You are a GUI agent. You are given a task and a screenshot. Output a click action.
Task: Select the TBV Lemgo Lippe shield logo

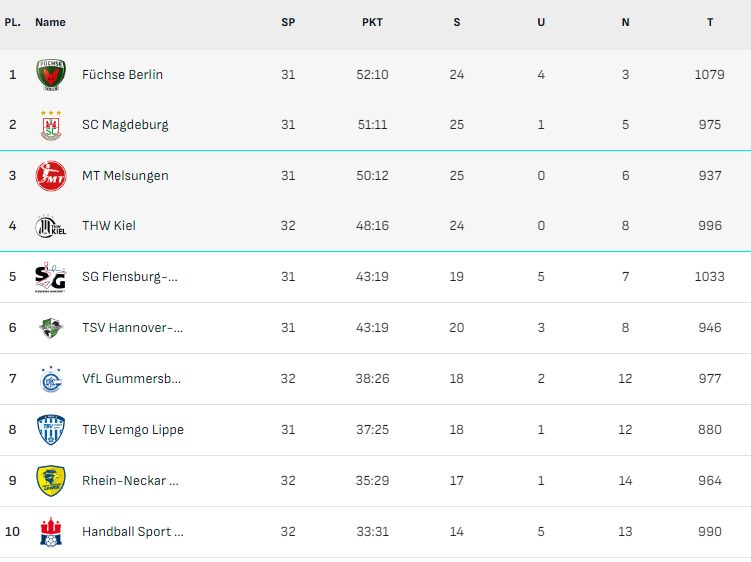click(x=51, y=430)
